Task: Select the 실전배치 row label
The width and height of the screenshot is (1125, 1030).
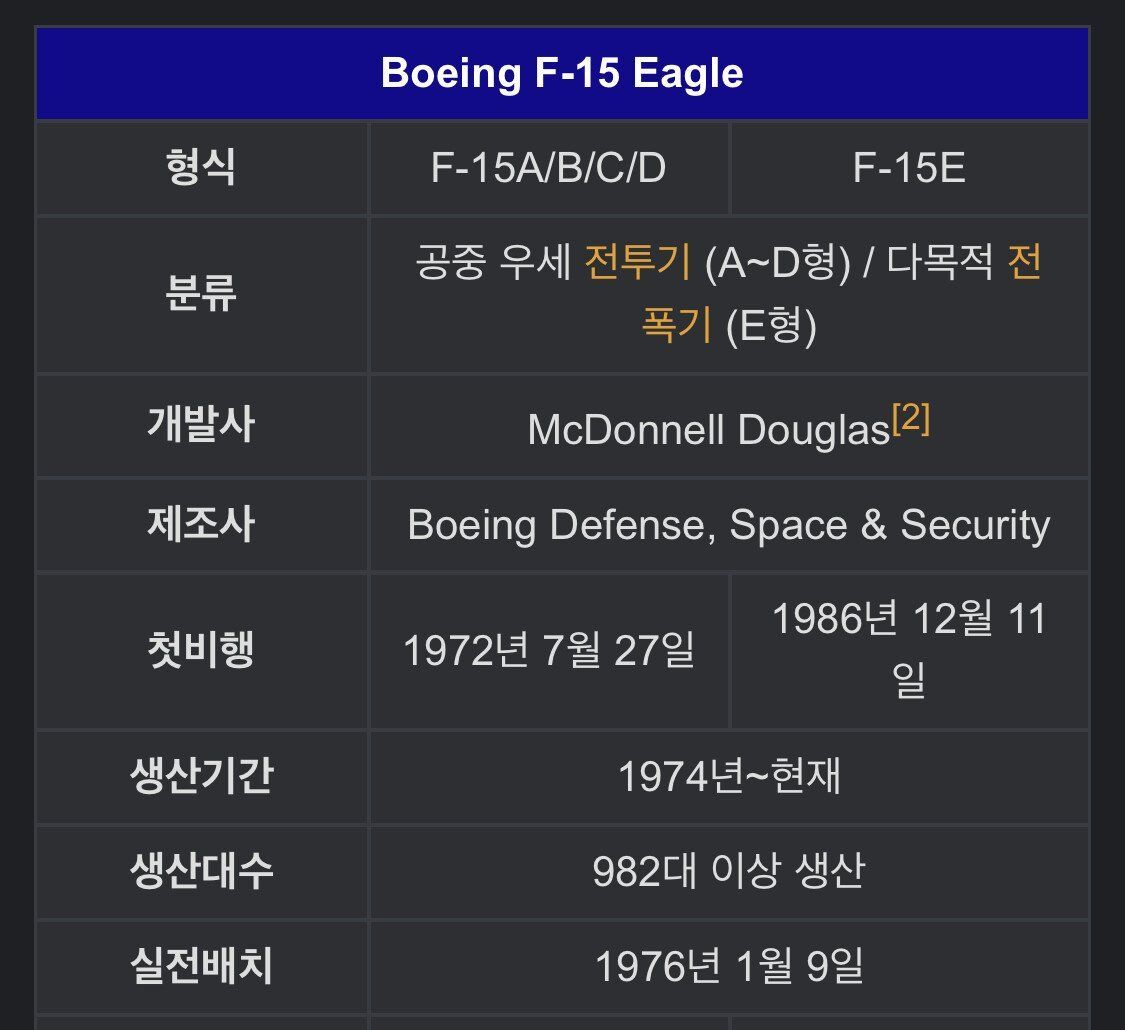Action: (x=201, y=967)
